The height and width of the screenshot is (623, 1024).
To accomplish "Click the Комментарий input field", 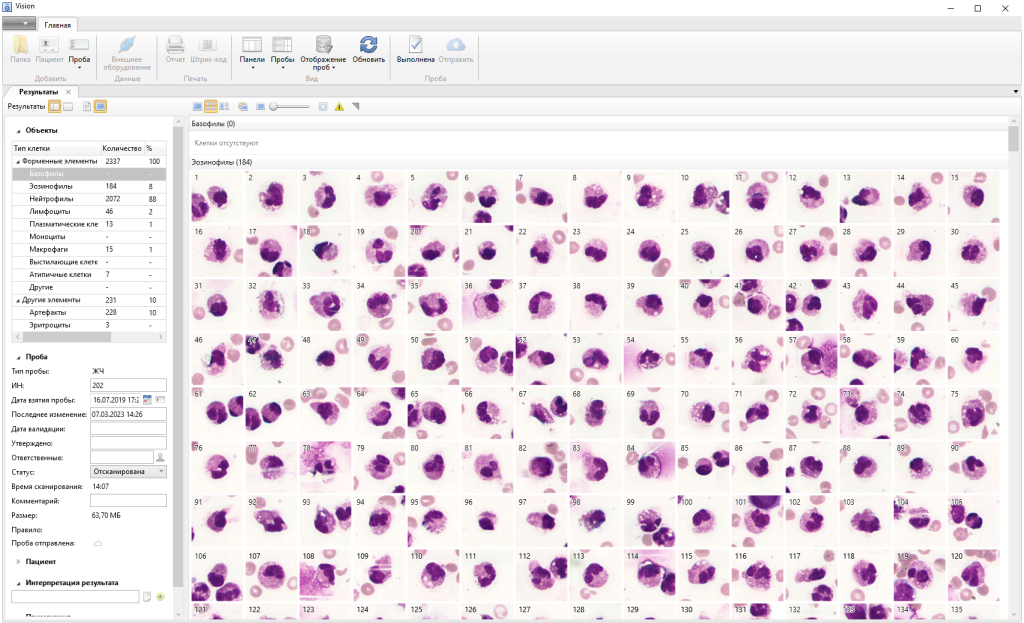I will click(127, 500).
